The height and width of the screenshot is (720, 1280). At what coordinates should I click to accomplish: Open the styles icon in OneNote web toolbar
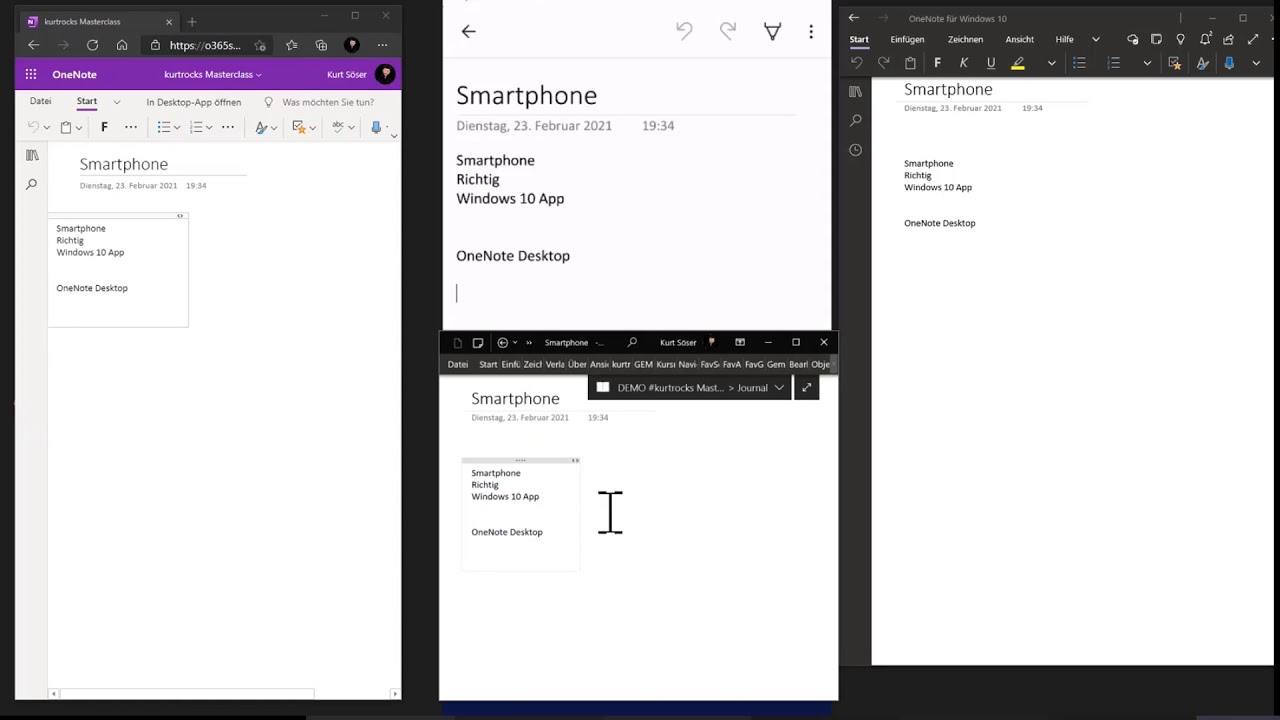(261, 127)
